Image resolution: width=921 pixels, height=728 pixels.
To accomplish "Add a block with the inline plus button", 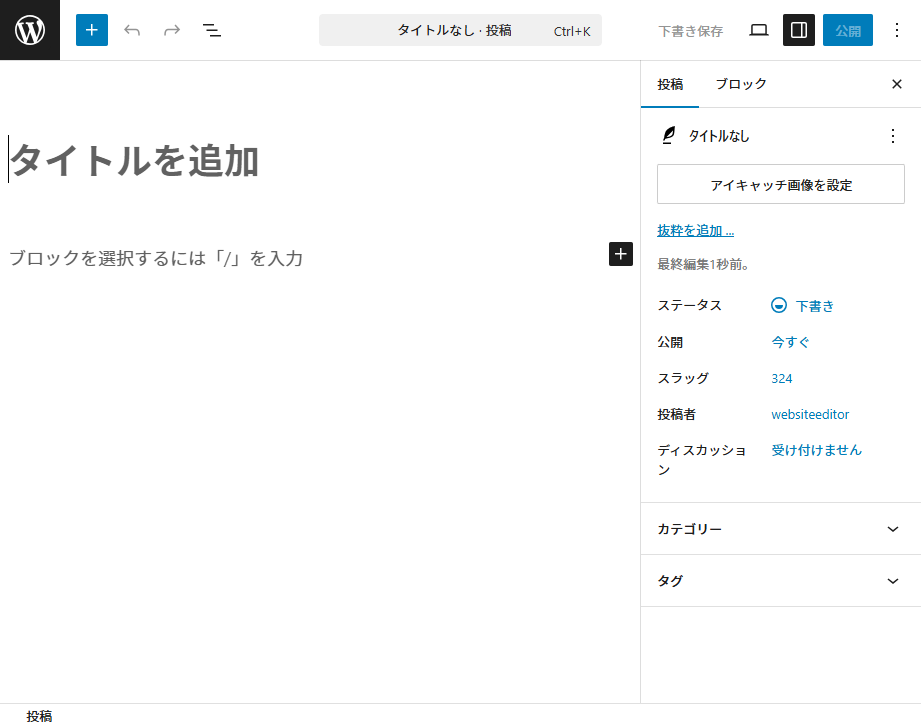I will click(621, 254).
